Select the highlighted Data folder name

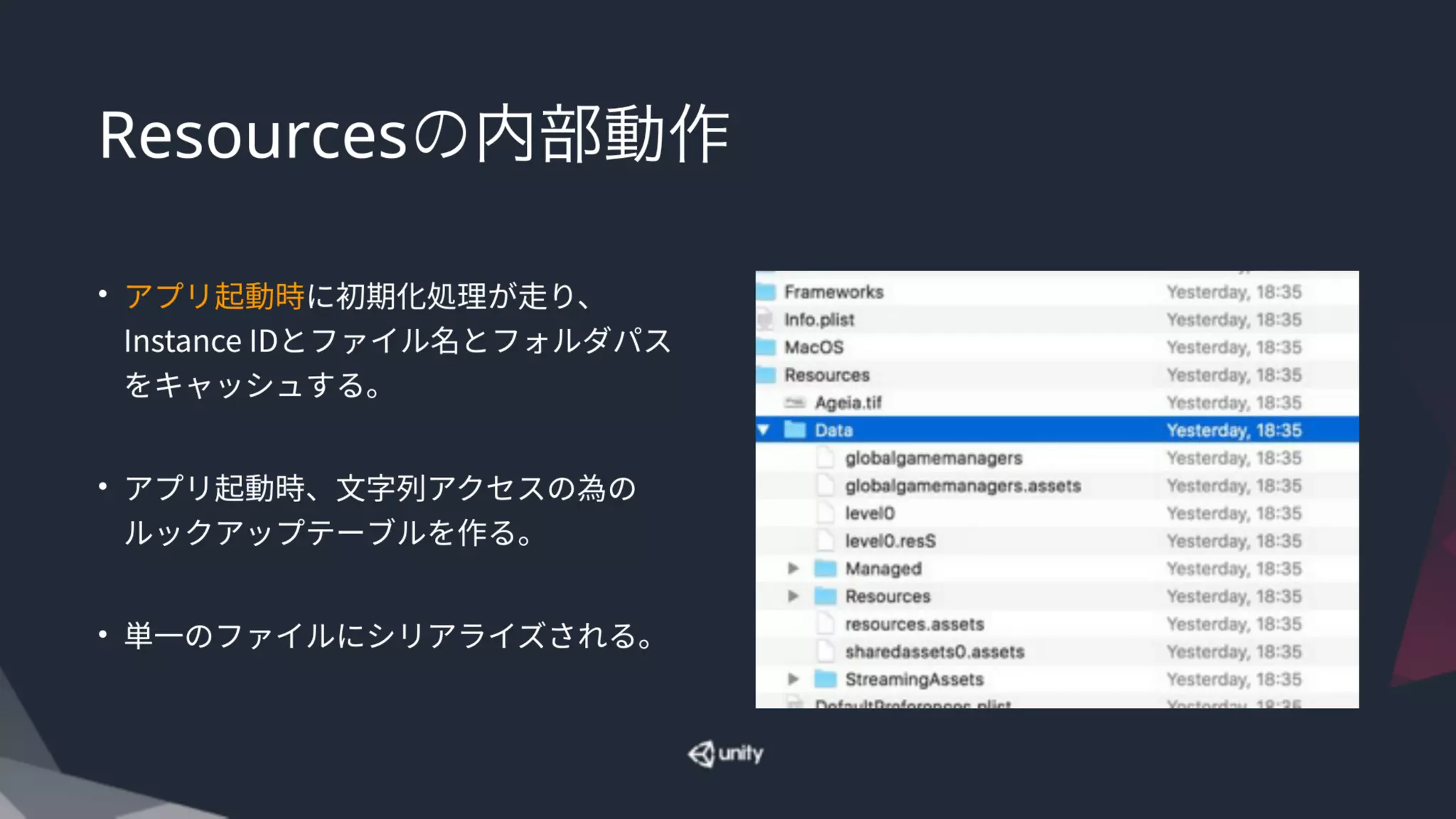(833, 430)
